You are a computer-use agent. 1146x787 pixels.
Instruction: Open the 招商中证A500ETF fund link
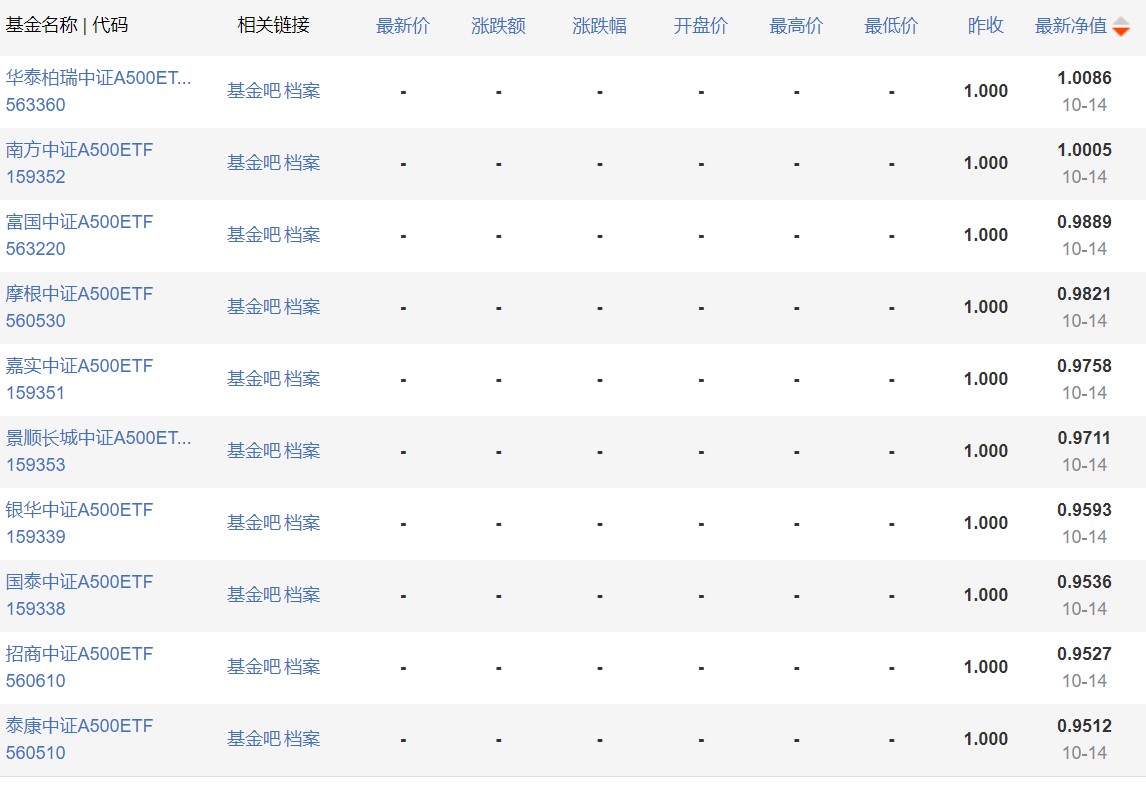point(80,653)
